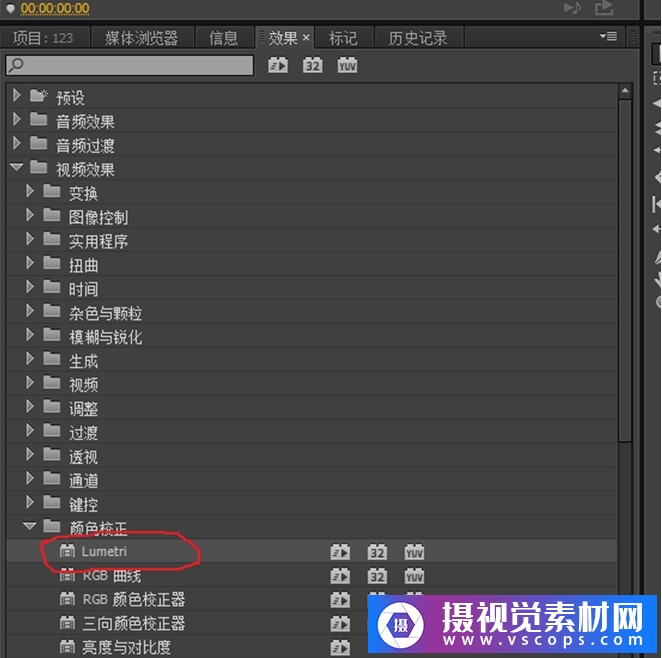Expand the 预设 folder
This screenshot has width=662, height=658.
(17, 96)
